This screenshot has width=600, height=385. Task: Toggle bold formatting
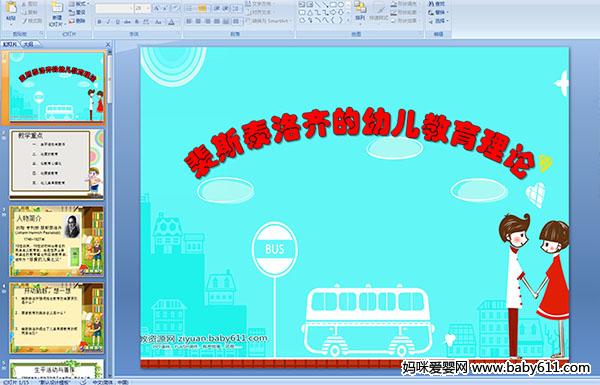pos(99,22)
